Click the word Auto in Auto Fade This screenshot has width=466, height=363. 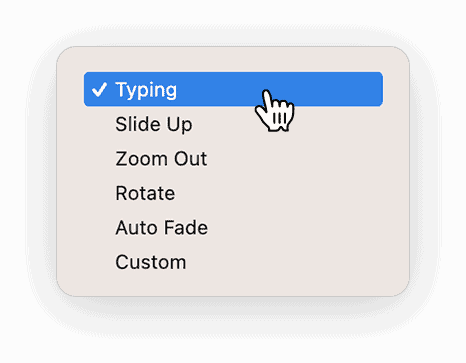pyautogui.click(x=137, y=228)
